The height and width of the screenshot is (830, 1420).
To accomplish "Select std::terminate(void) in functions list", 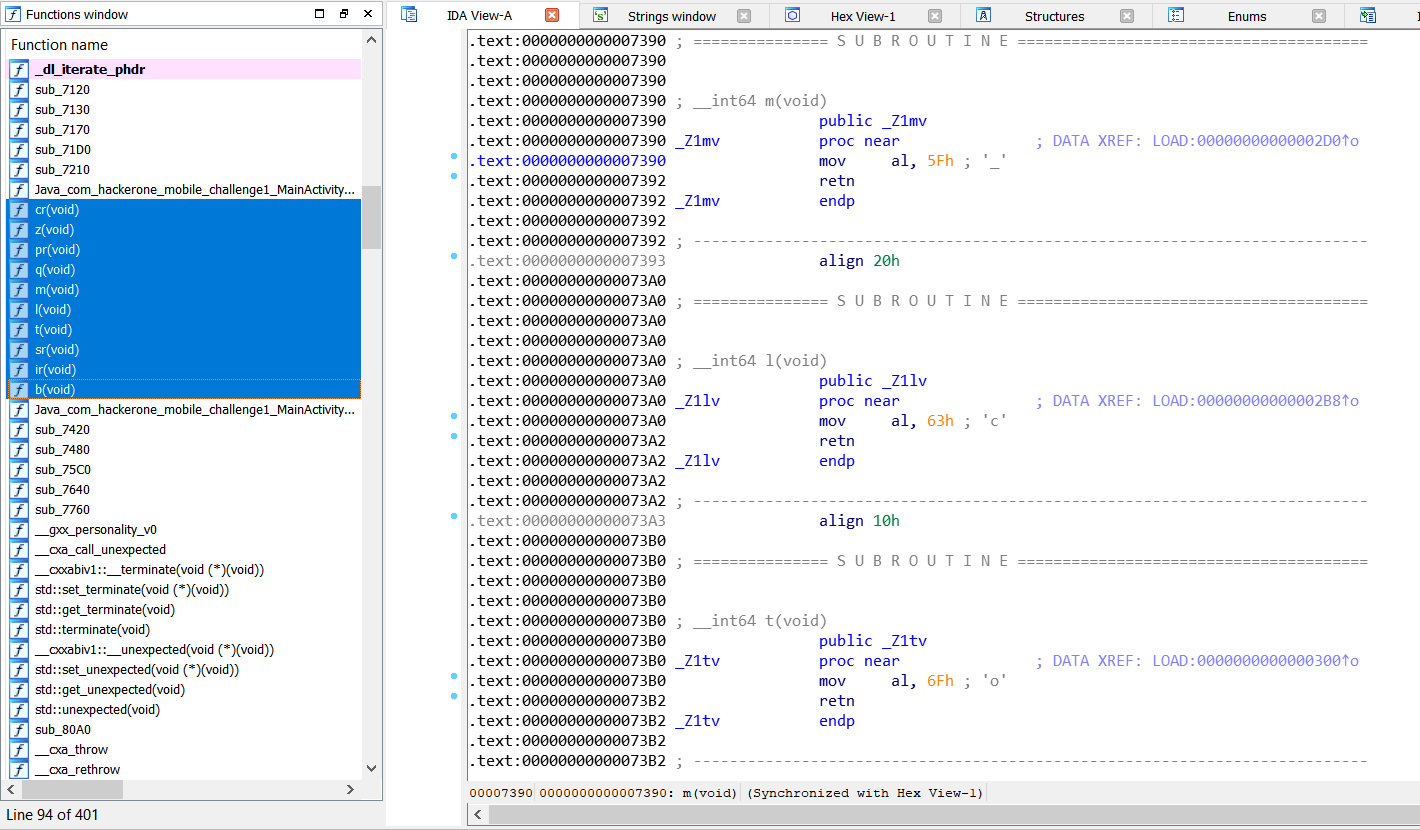I will (x=92, y=630).
